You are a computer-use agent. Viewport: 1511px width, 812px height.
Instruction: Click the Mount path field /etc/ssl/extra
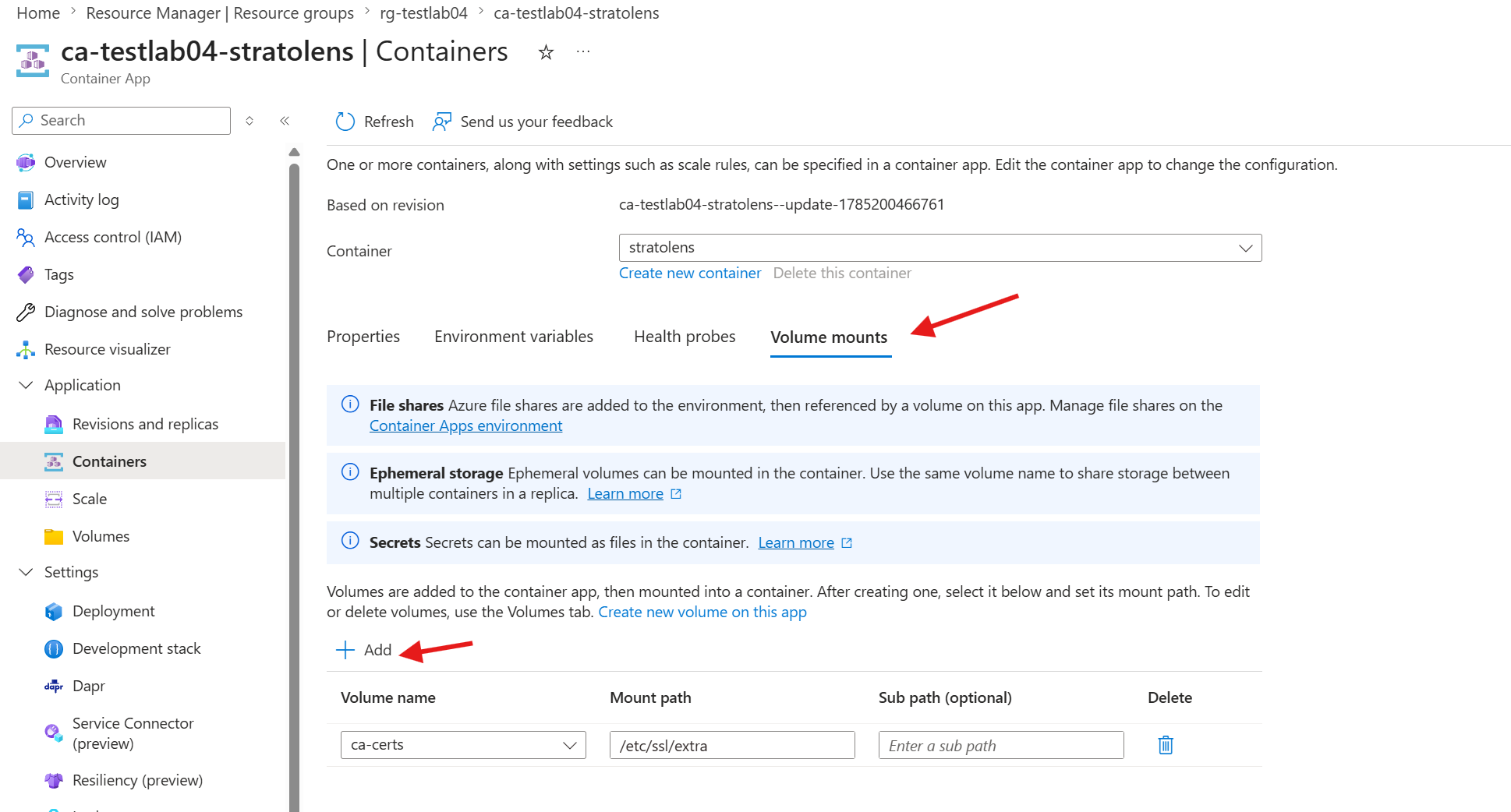click(732, 745)
